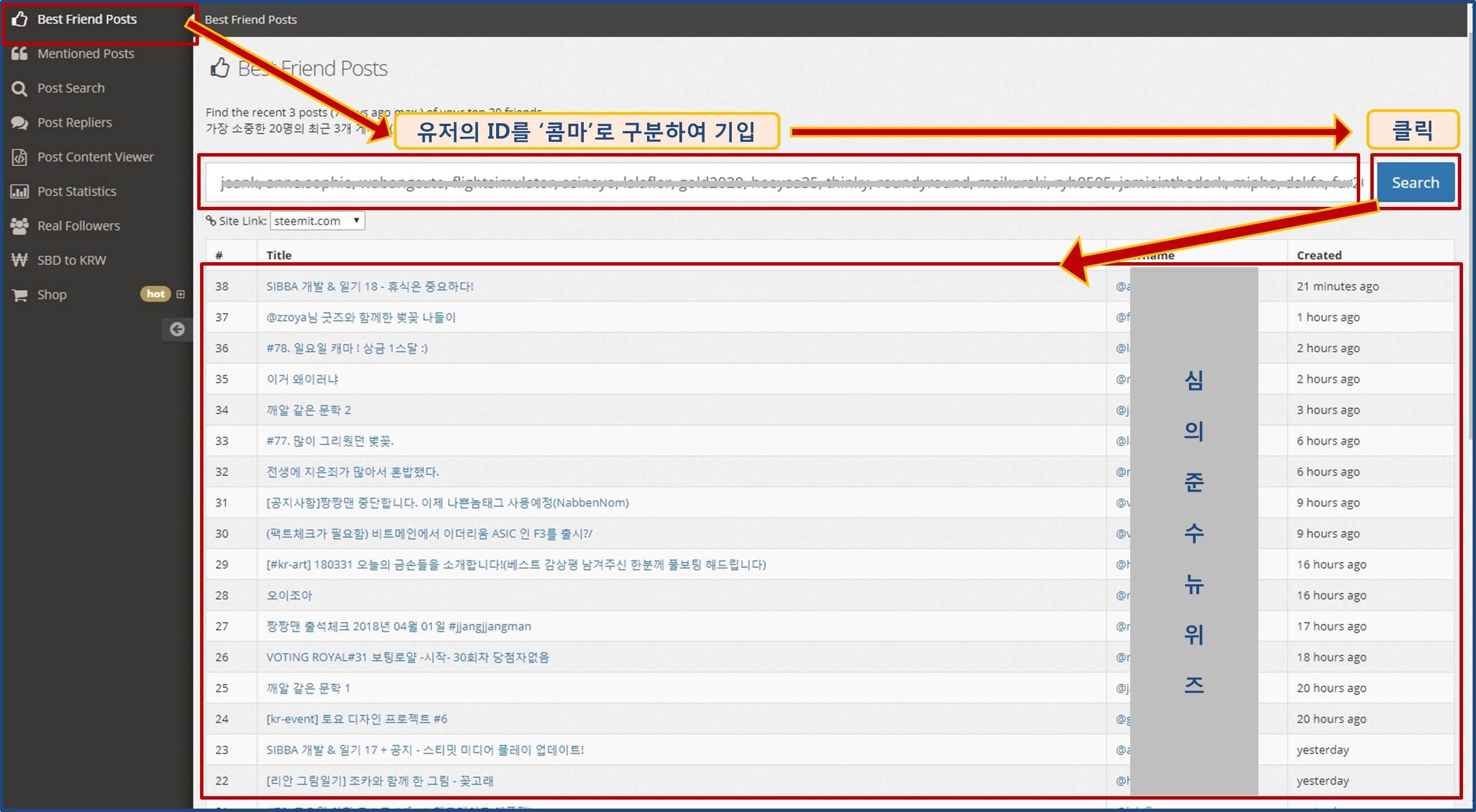Open post '깨알 같은 문학 1'

(x=308, y=688)
